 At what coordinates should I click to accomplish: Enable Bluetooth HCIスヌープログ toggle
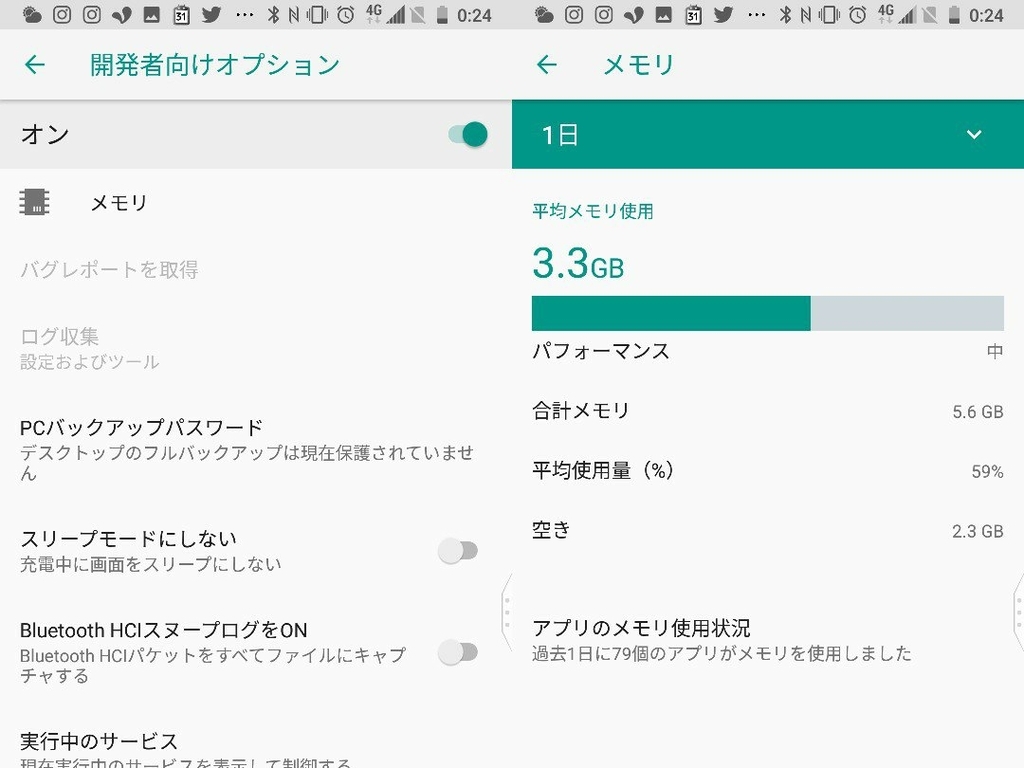tap(458, 652)
